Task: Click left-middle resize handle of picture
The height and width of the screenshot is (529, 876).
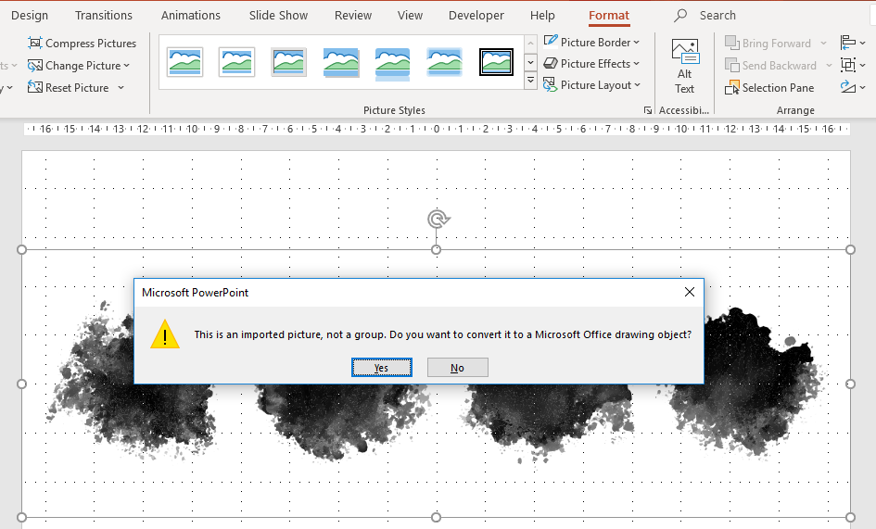Action: pyautogui.click(x=22, y=384)
